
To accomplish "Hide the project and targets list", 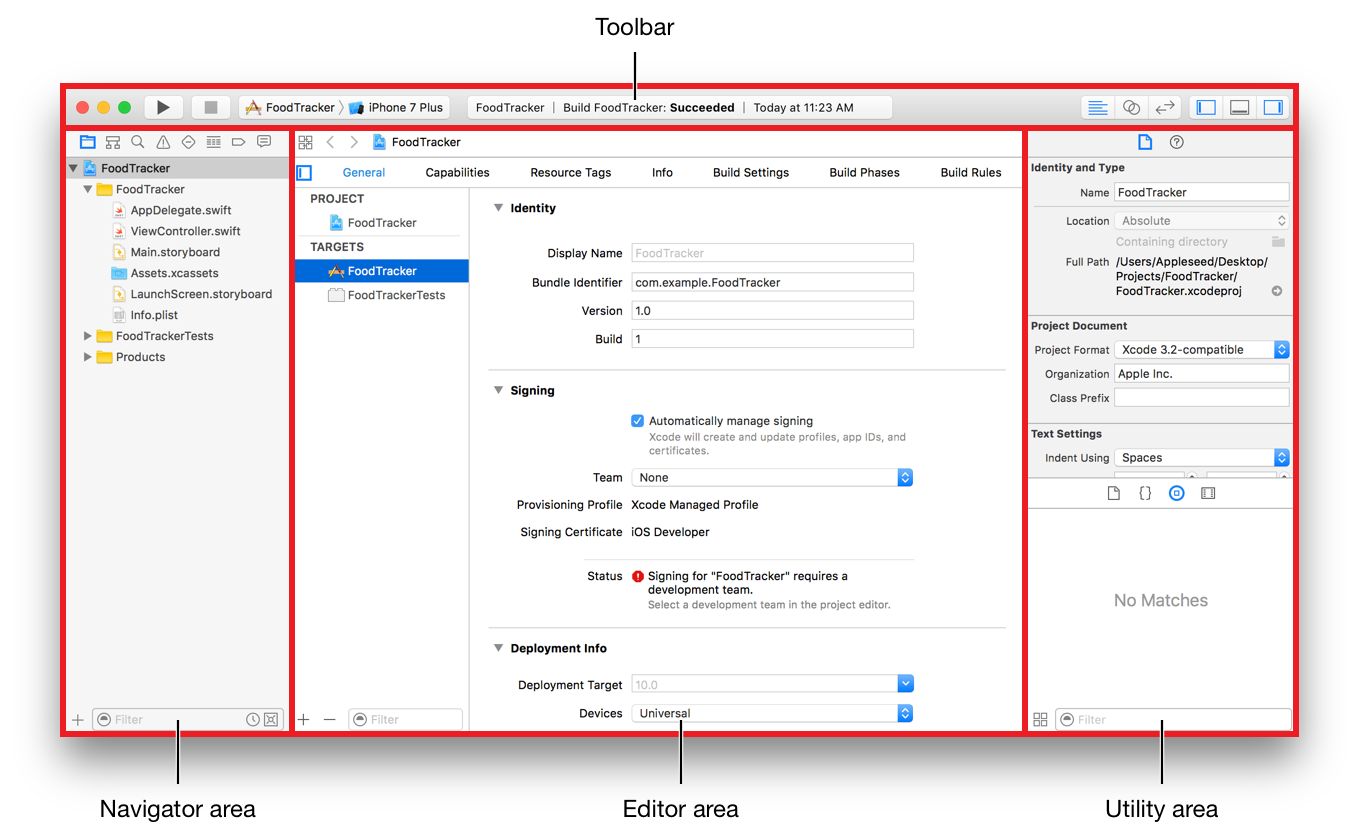I will pos(305,172).
